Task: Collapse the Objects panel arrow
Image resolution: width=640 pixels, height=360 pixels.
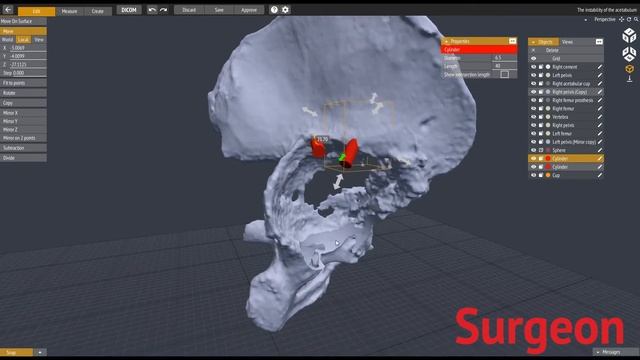Action: [533, 42]
